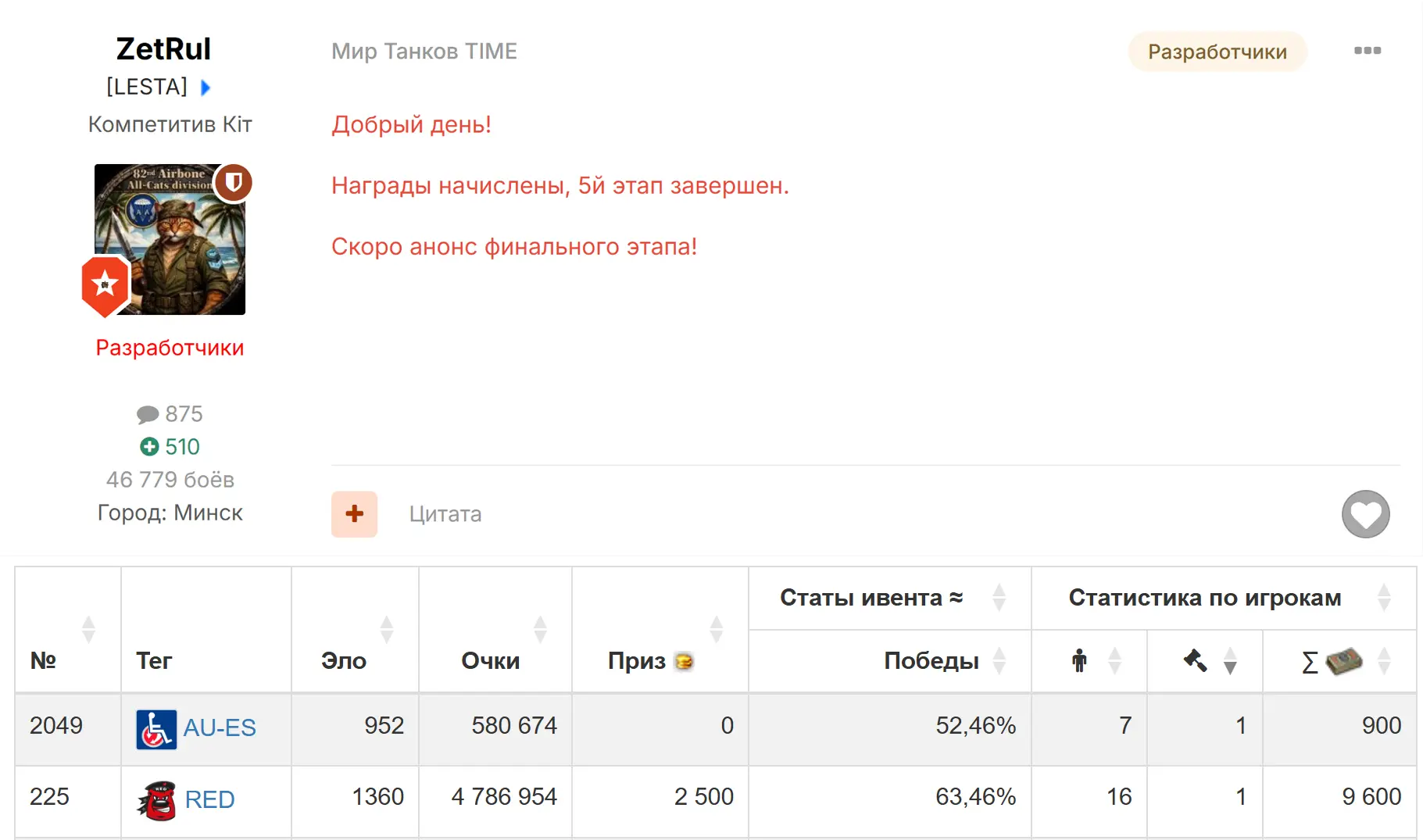Click Цитата to quote the post

[x=445, y=514]
